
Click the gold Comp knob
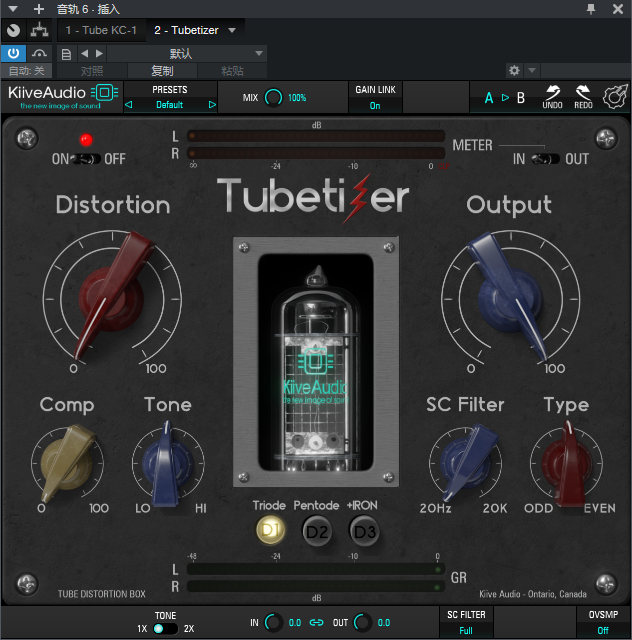[x=67, y=464]
